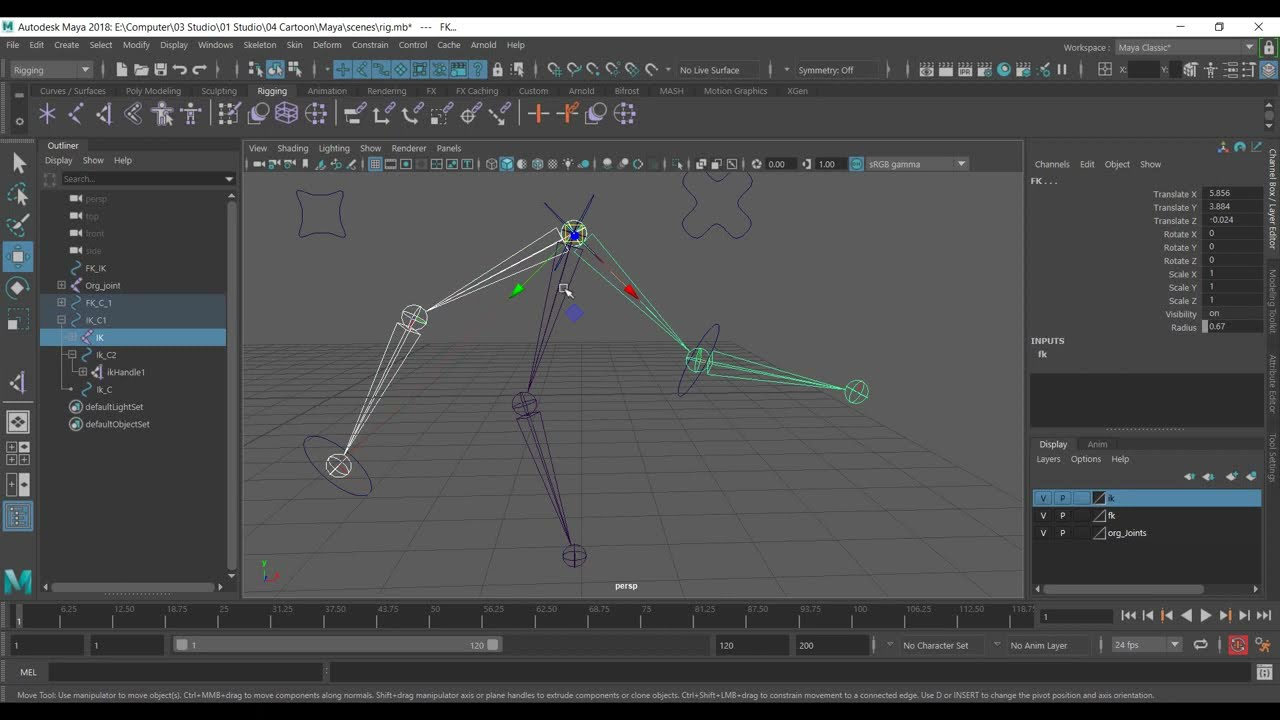Click the playback range slider bar
Screen dimensions: 1280x720
click(338, 645)
